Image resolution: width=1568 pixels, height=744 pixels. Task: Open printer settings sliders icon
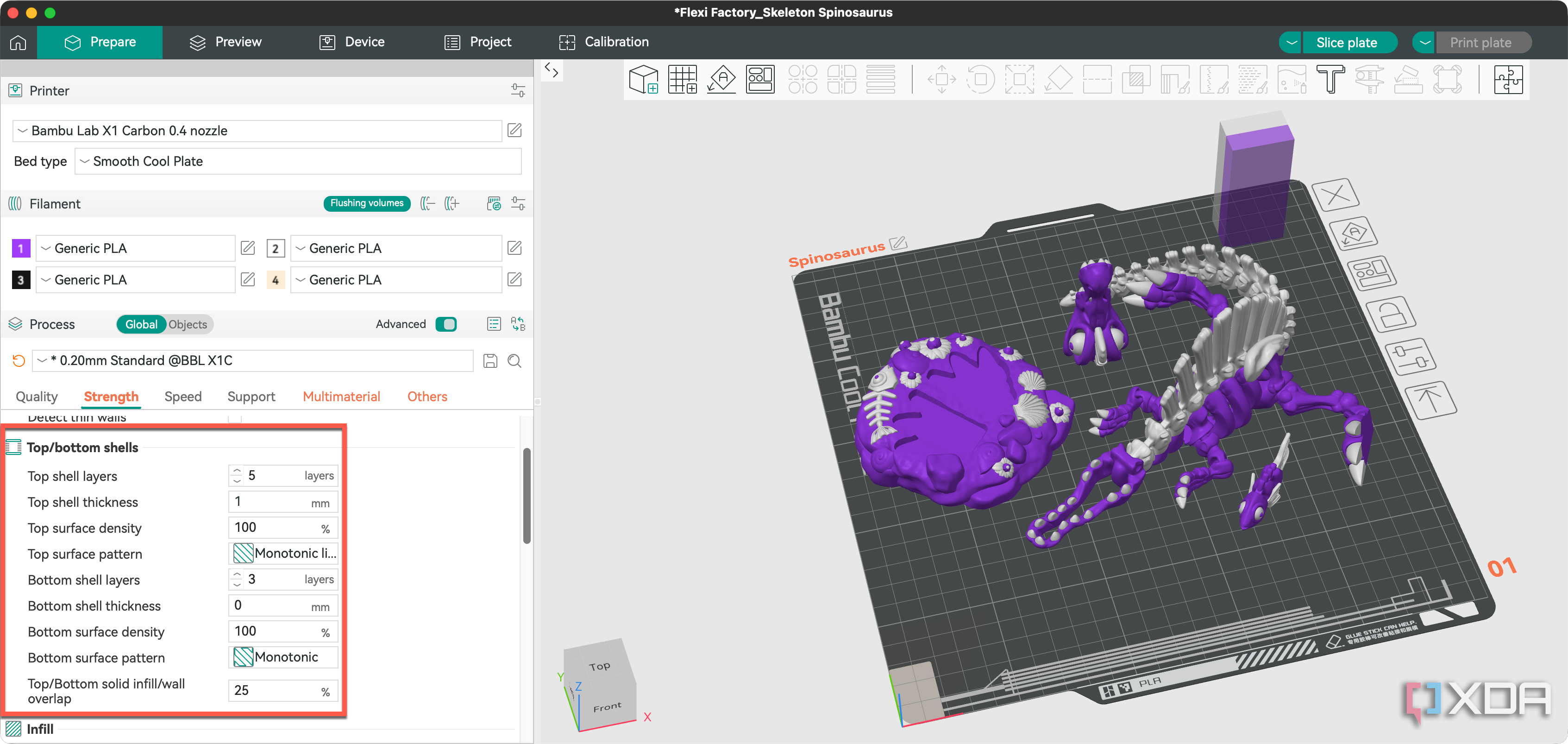point(518,91)
